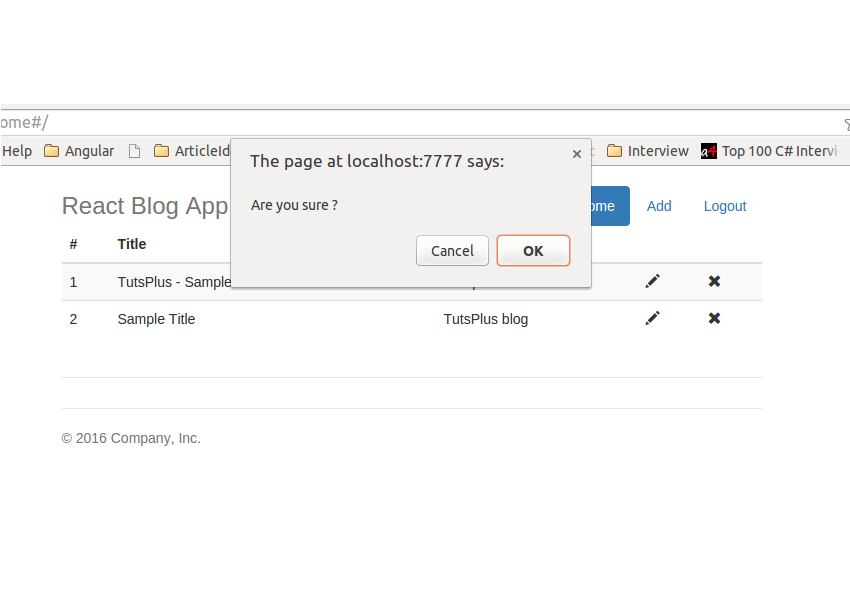Go to the Add post tab

(659, 206)
